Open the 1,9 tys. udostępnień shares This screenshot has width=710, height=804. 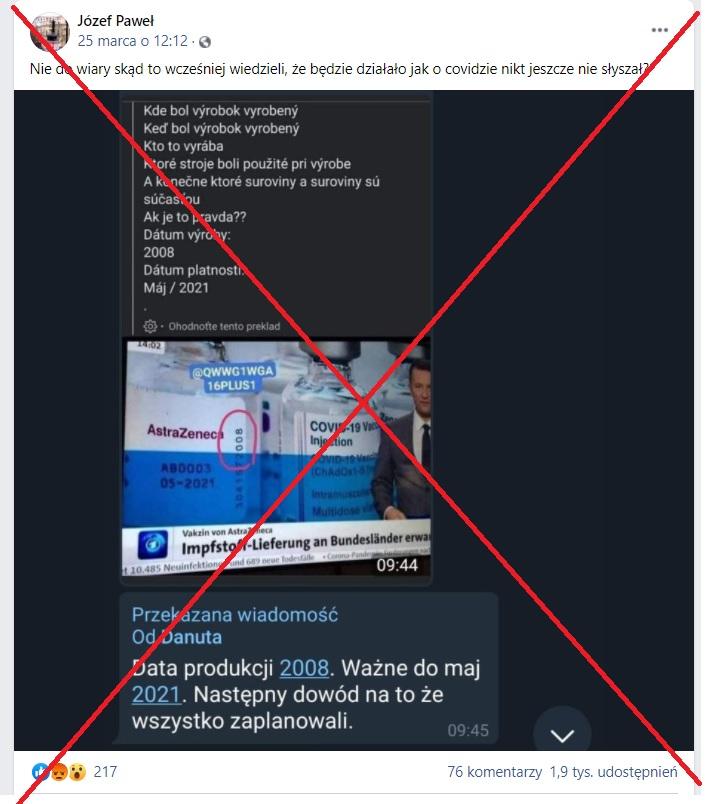614,772
